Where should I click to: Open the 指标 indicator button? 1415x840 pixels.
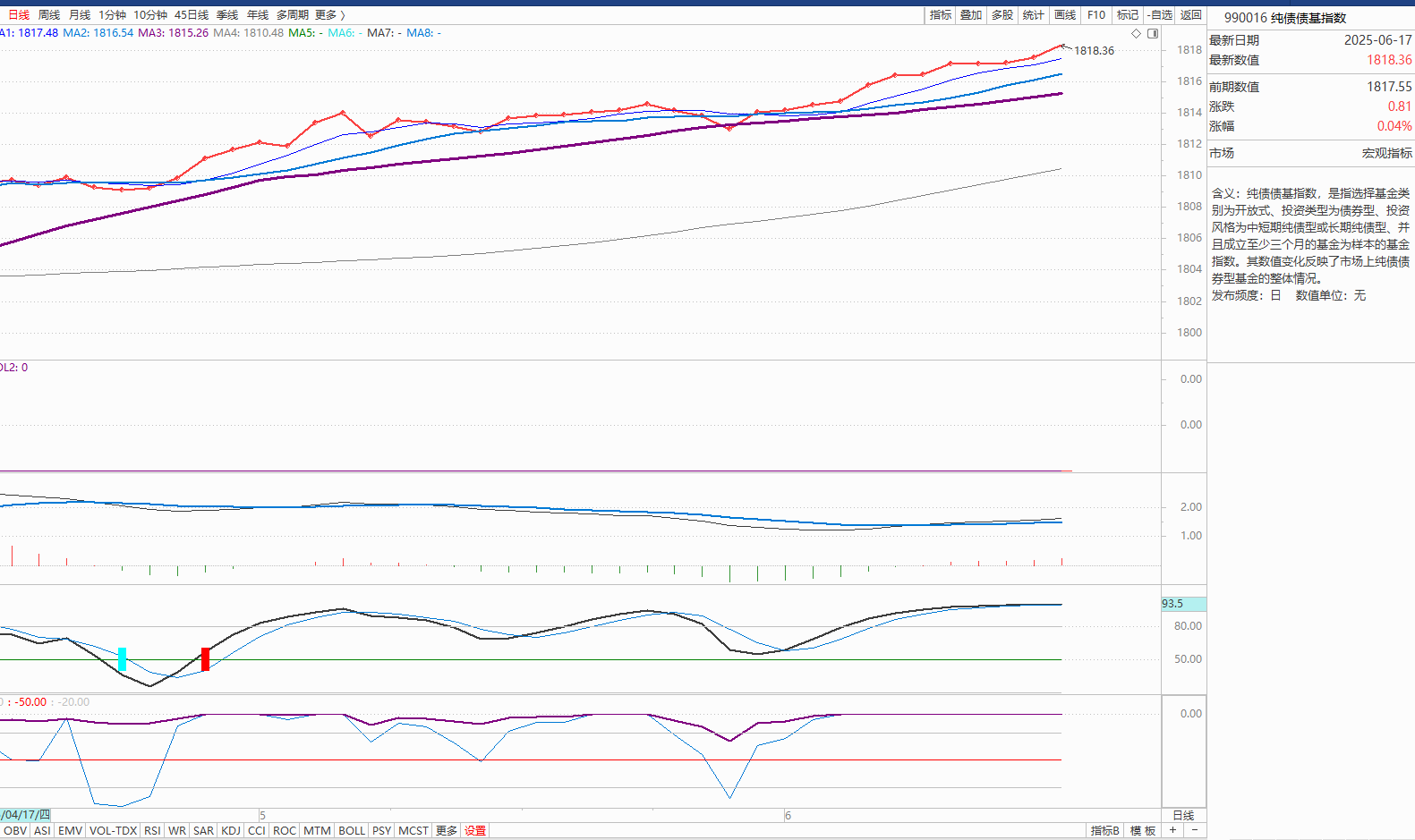pos(941,15)
